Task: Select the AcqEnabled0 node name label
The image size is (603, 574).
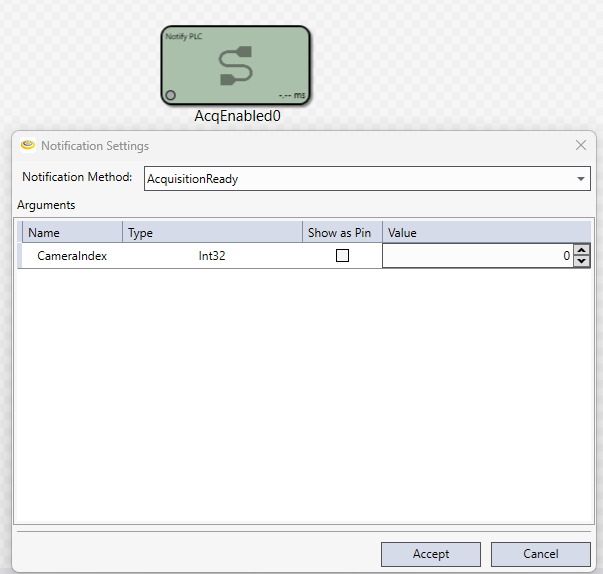Action: pos(237,116)
